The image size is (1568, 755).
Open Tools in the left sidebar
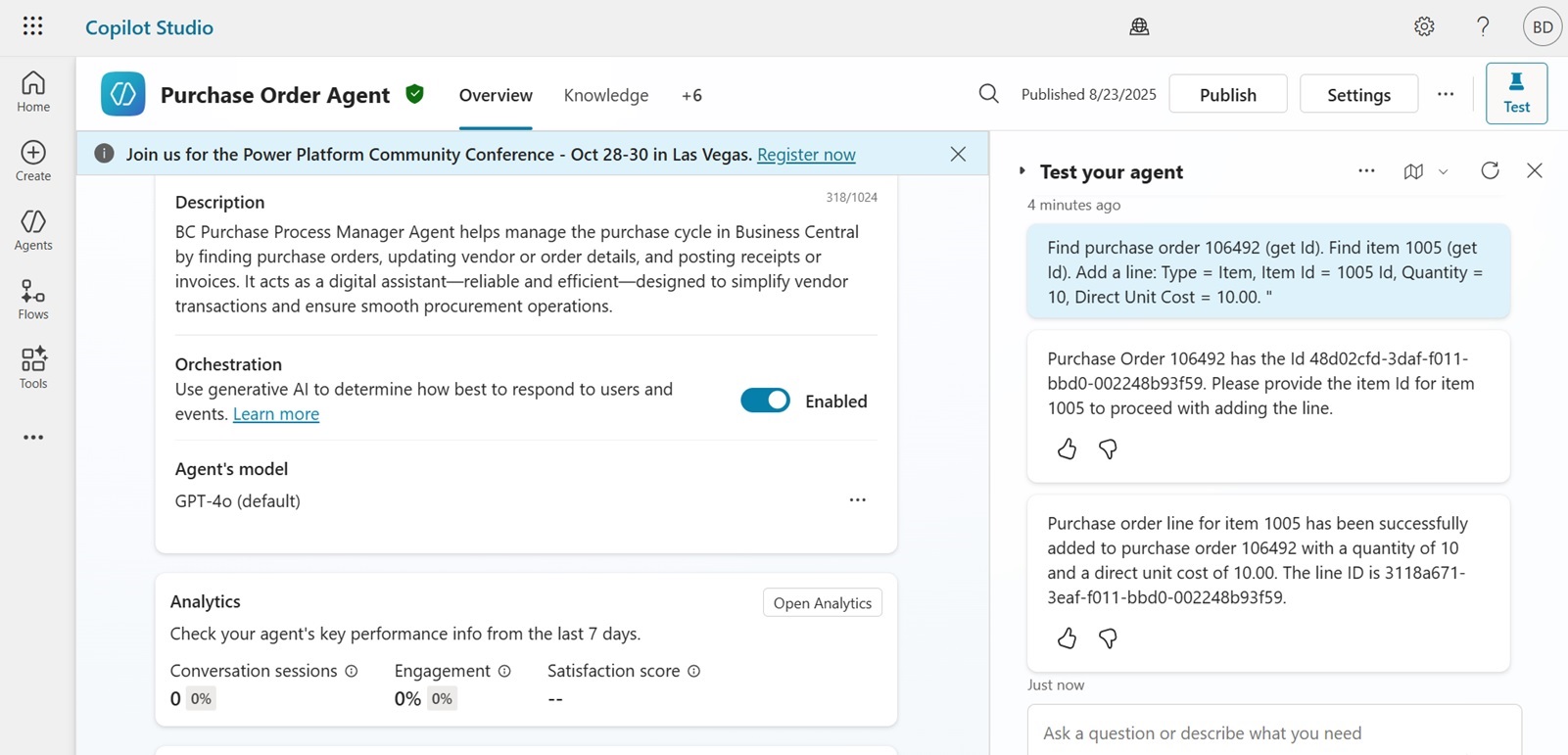[33, 368]
